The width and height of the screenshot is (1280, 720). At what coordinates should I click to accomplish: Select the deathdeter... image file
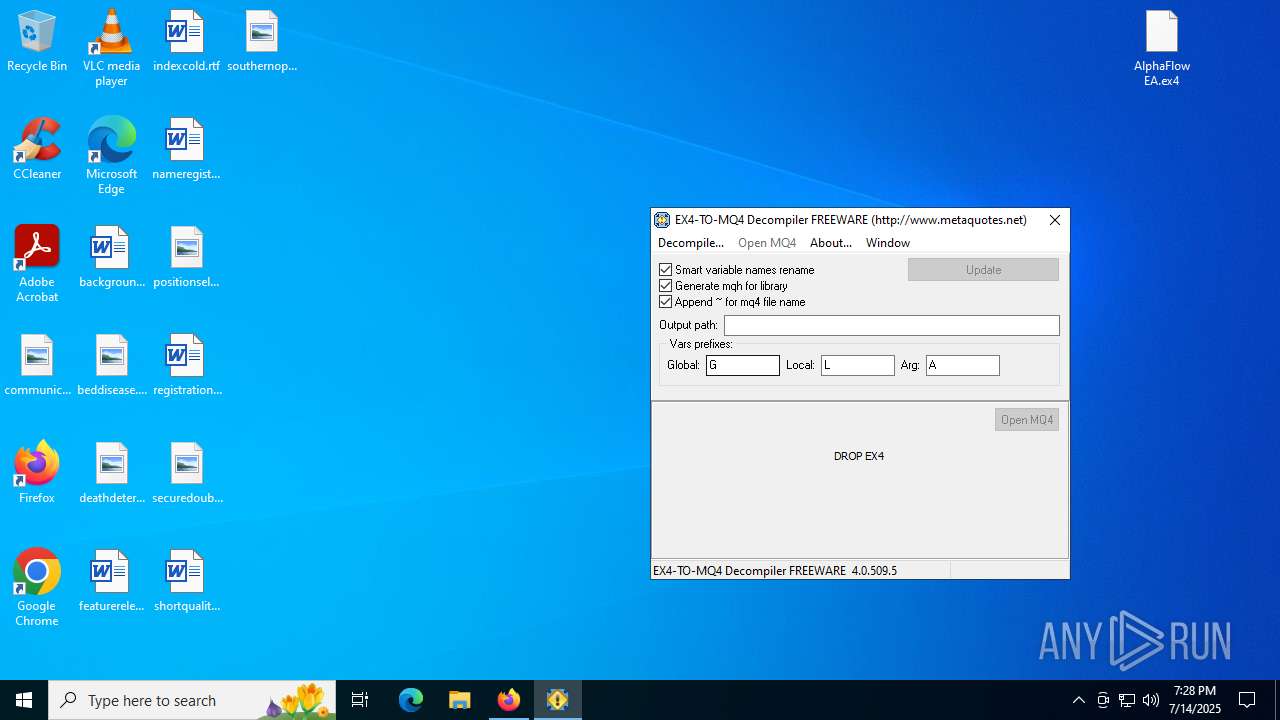(112, 473)
